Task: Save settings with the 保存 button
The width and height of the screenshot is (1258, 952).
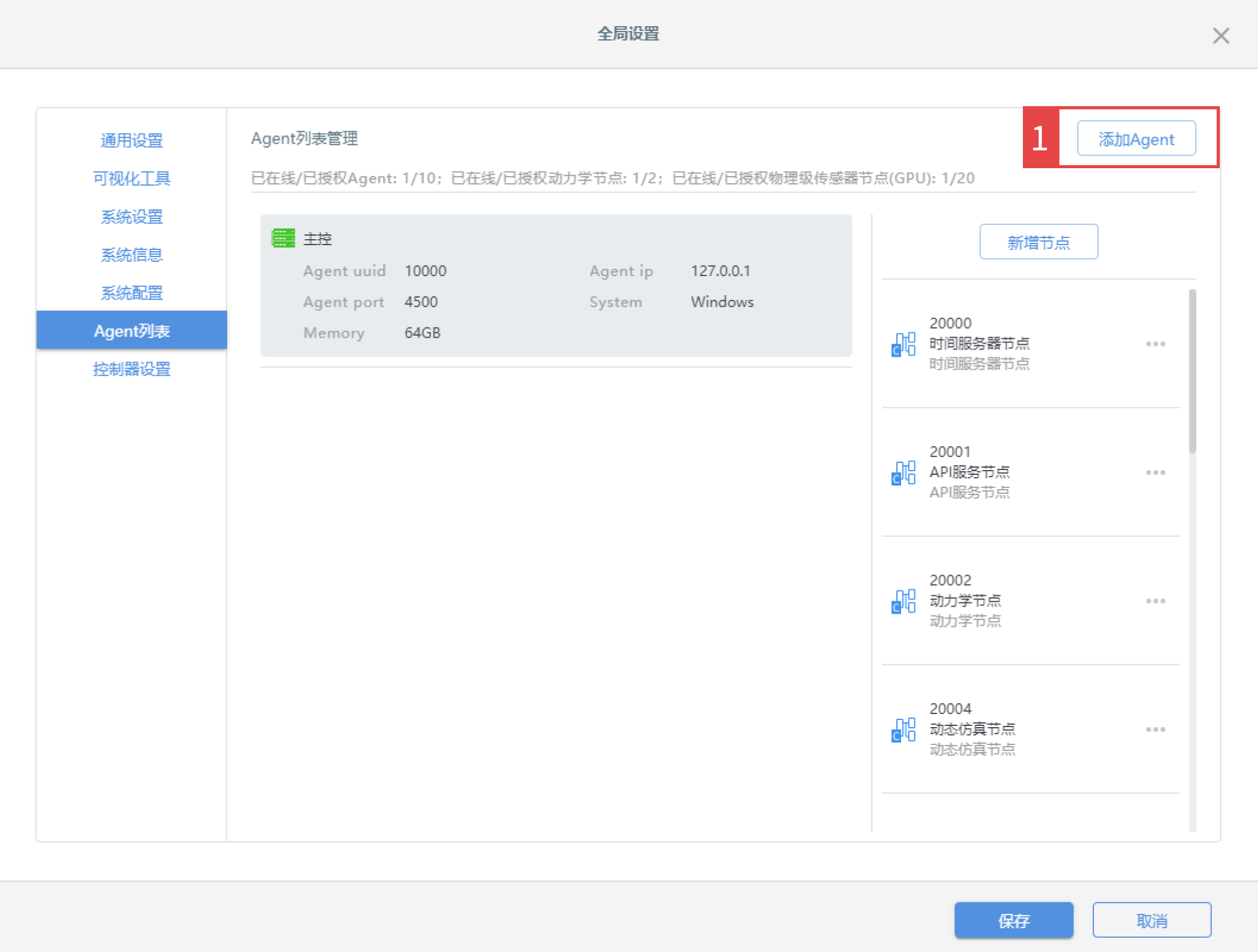Action: pyautogui.click(x=1013, y=920)
